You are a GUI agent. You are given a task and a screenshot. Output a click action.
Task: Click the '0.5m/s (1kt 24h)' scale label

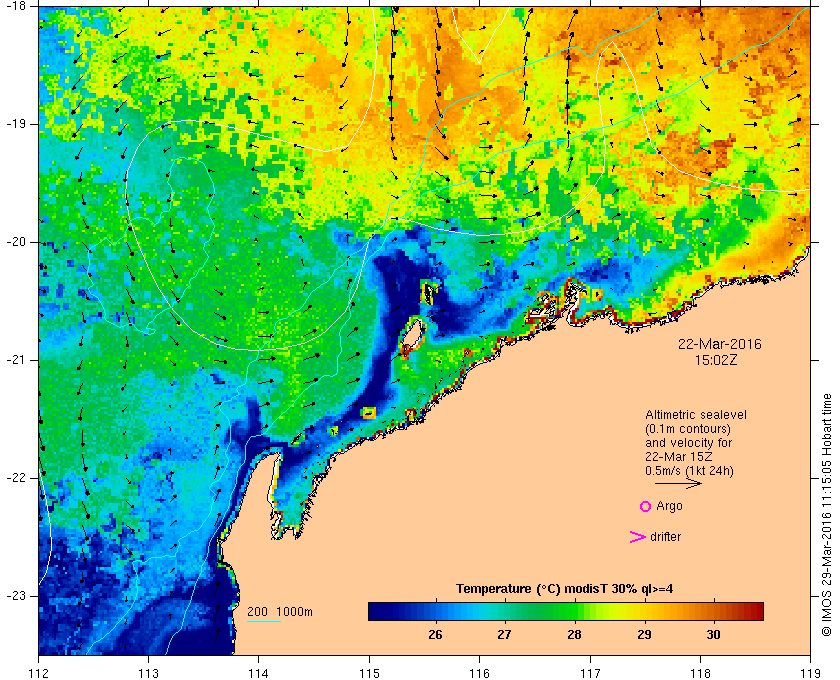coord(689,471)
